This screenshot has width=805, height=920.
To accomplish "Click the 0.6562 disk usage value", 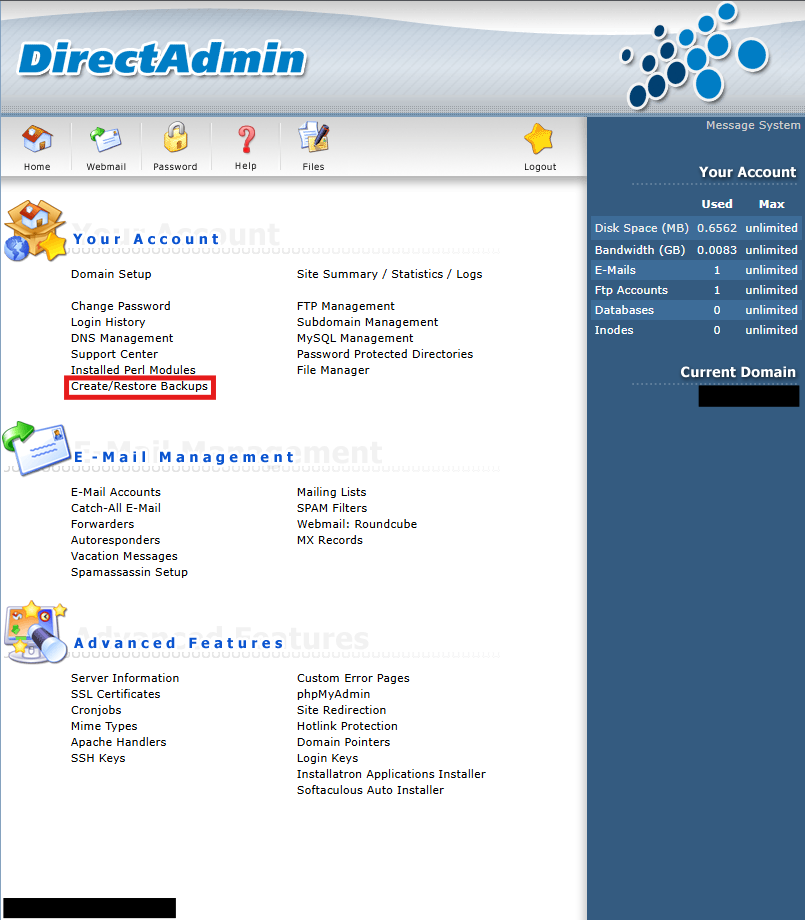I will click(716, 228).
